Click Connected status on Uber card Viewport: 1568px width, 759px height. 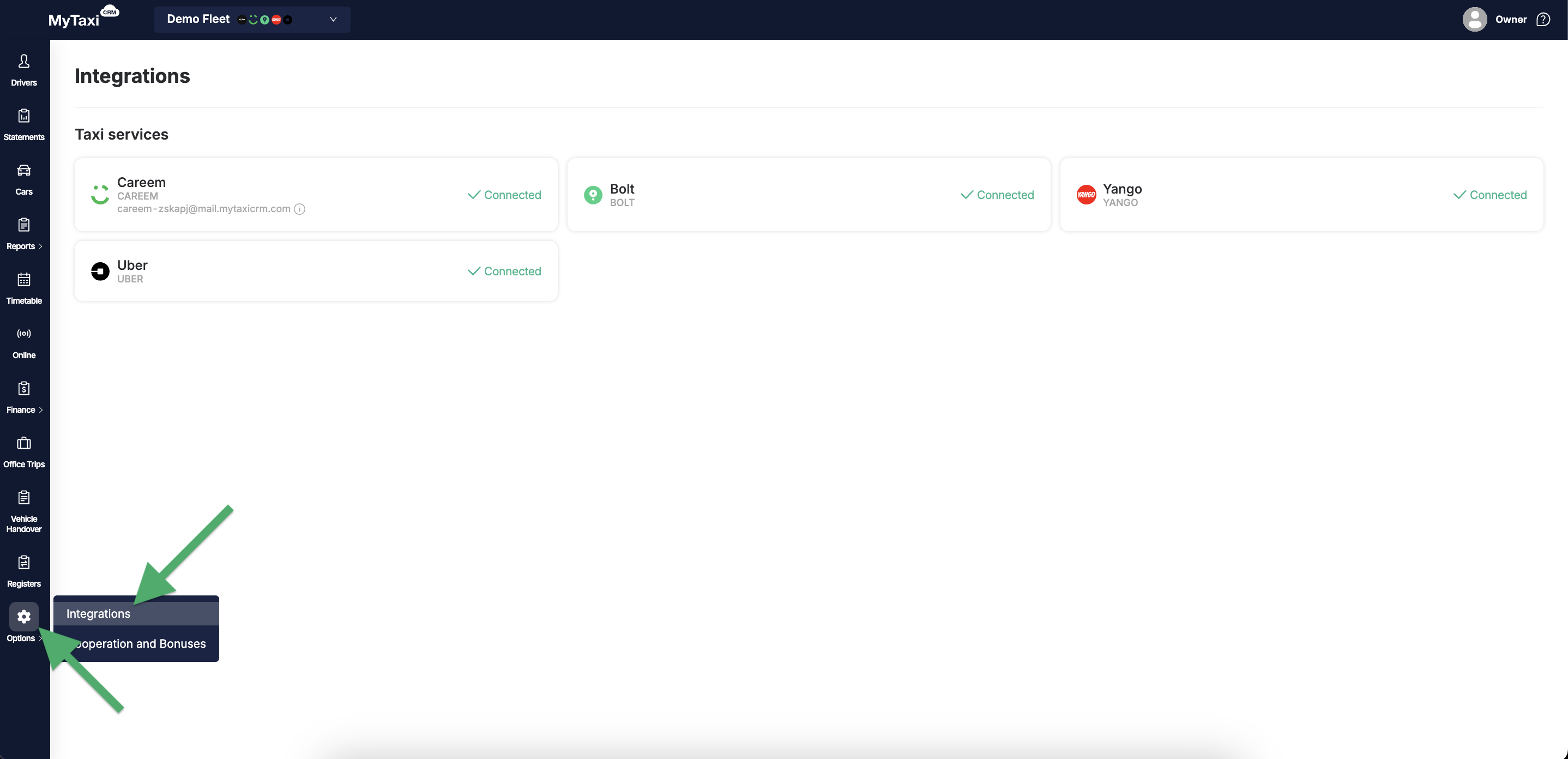tap(504, 271)
